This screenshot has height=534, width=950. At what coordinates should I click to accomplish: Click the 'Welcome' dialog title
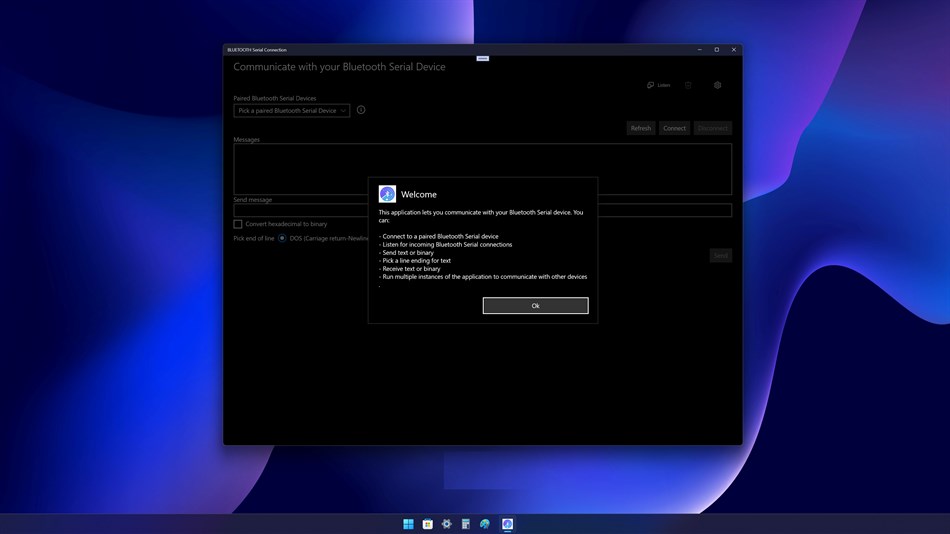click(x=419, y=195)
